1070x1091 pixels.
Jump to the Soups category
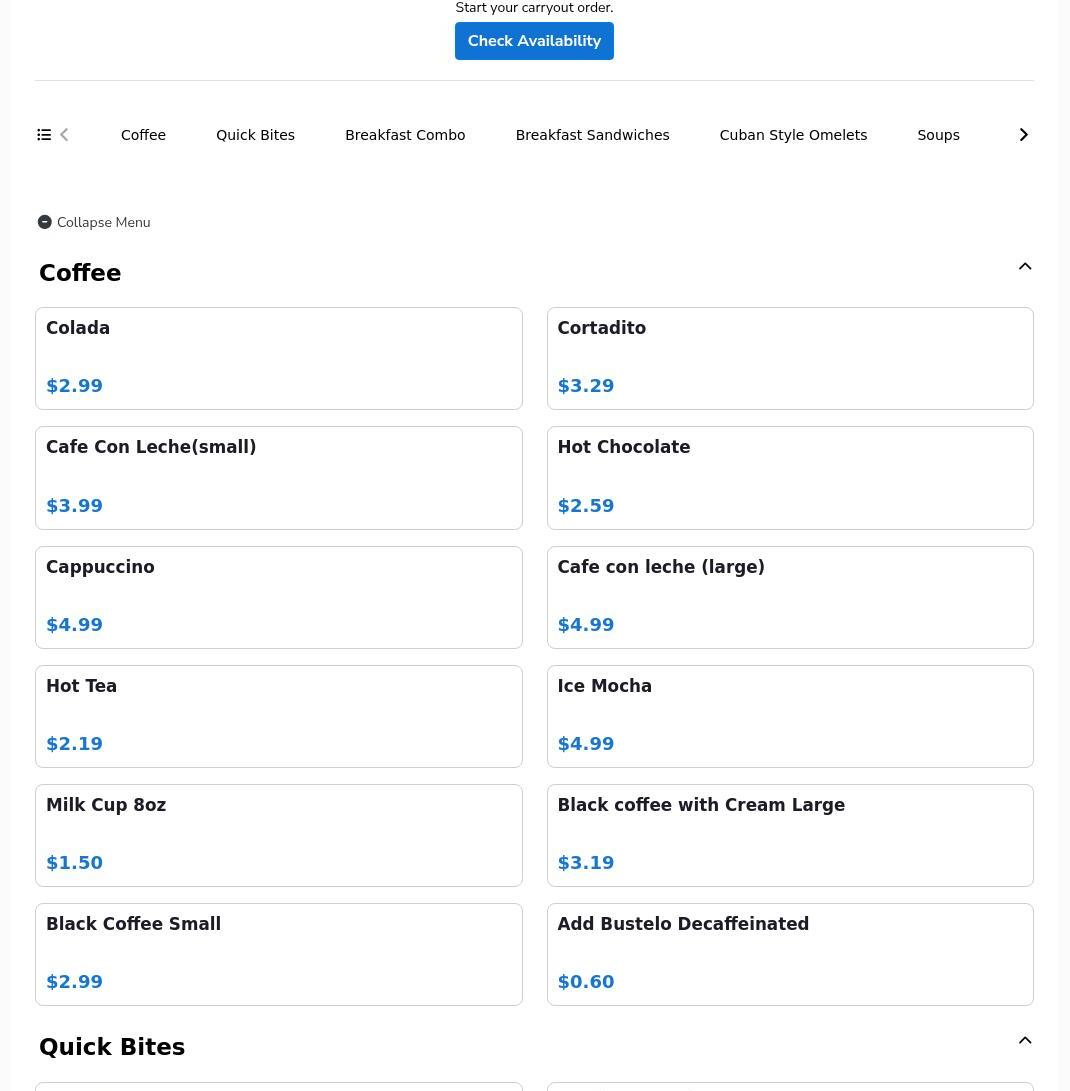[x=938, y=135]
